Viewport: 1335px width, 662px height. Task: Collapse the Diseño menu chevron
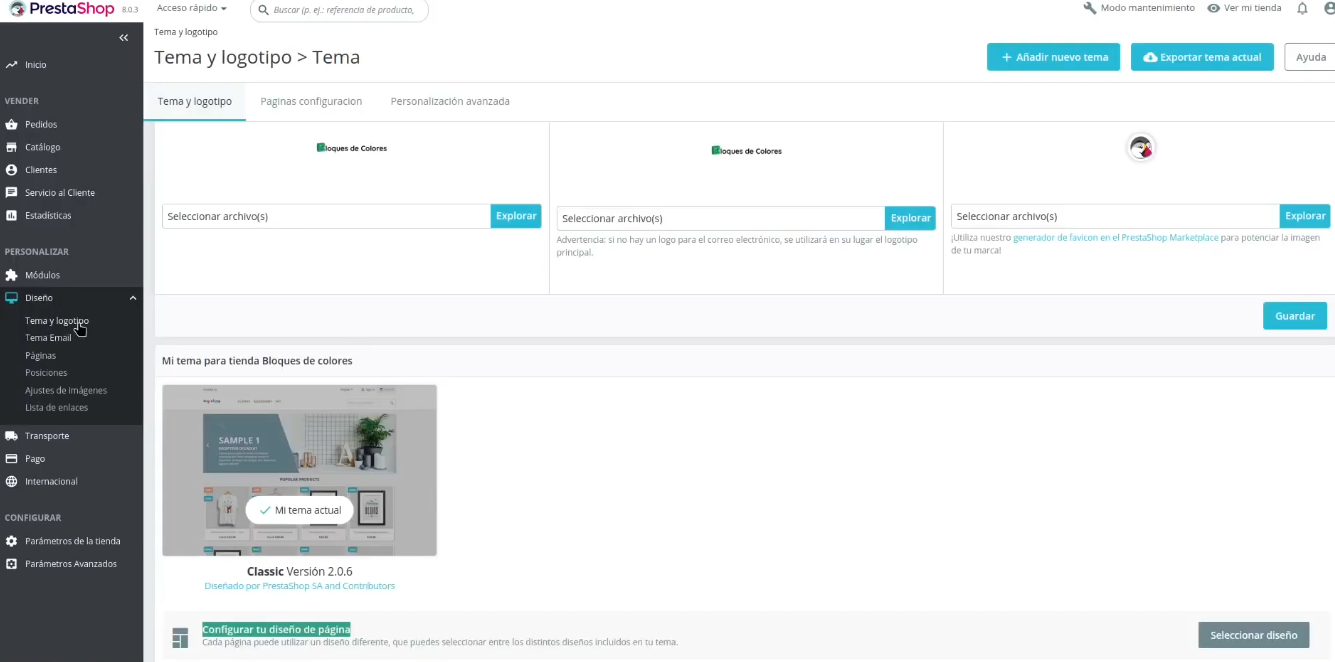pos(133,298)
